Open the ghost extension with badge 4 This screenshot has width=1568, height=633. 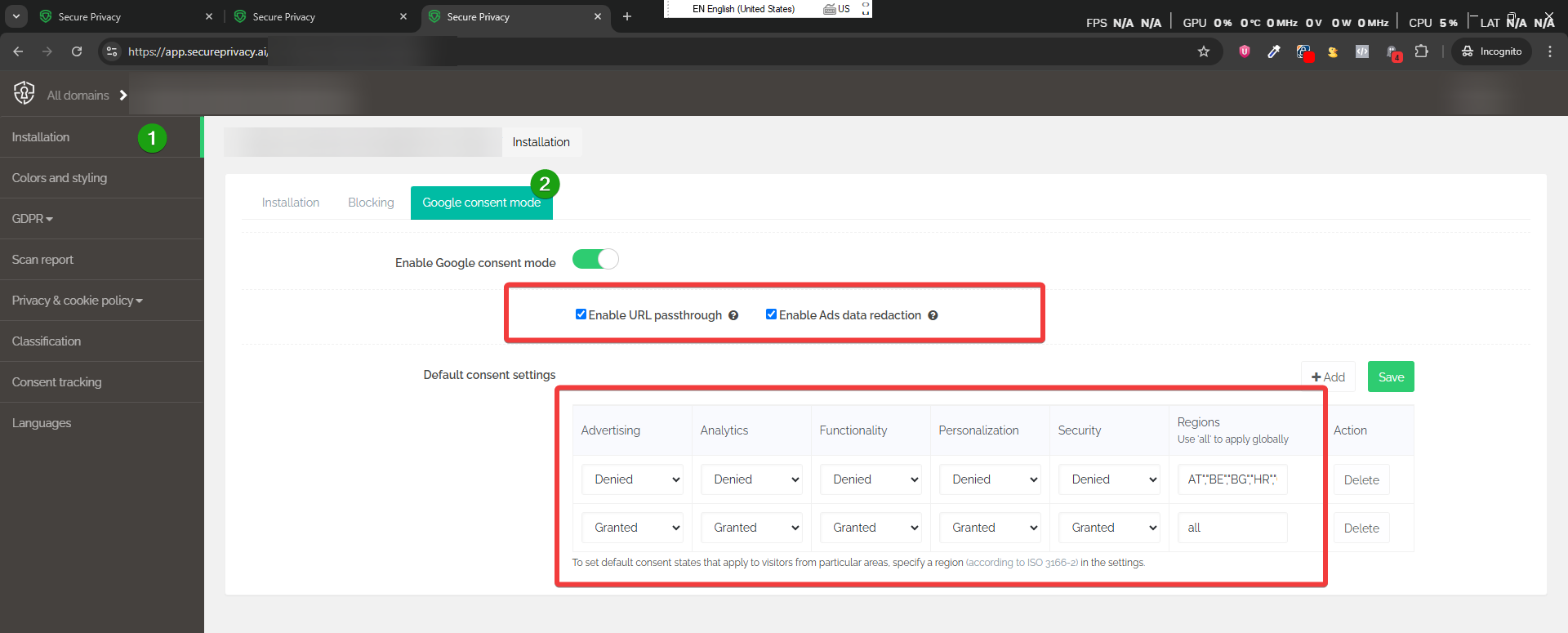(x=1393, y=52)
